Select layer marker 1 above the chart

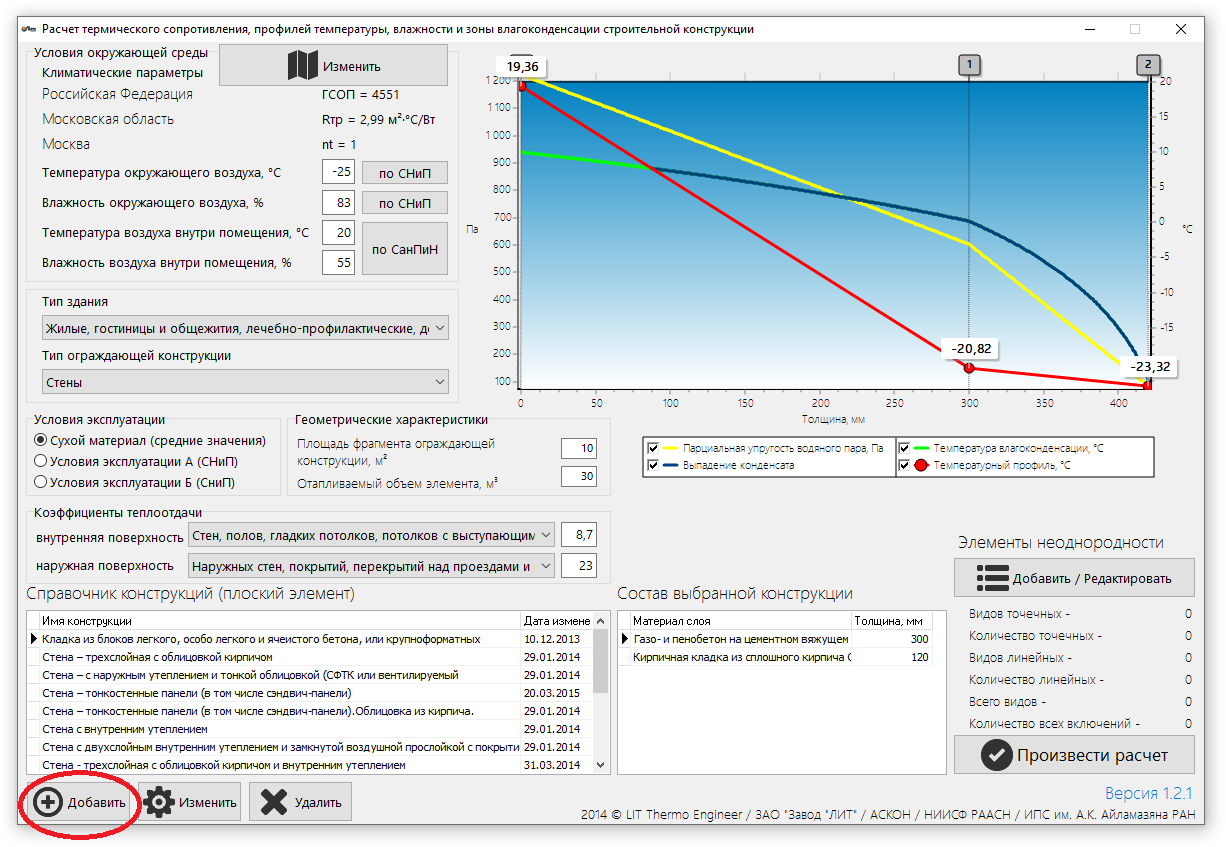click(x=968, y=65)
